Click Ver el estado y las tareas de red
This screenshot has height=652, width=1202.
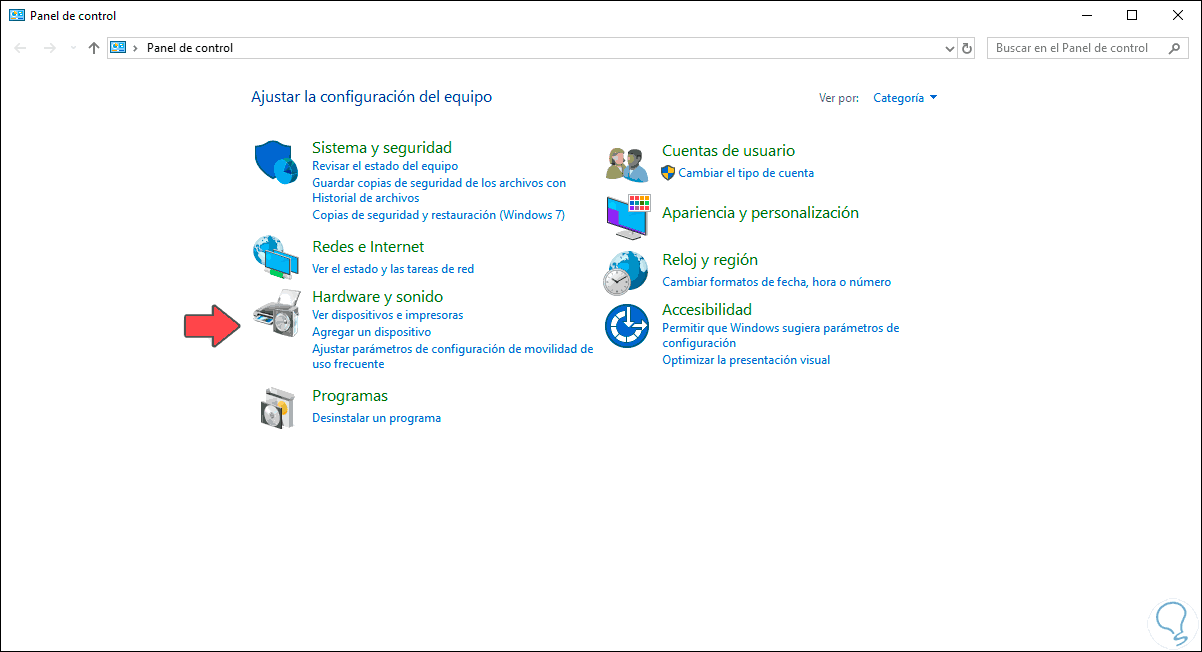[x=393, y=269]
